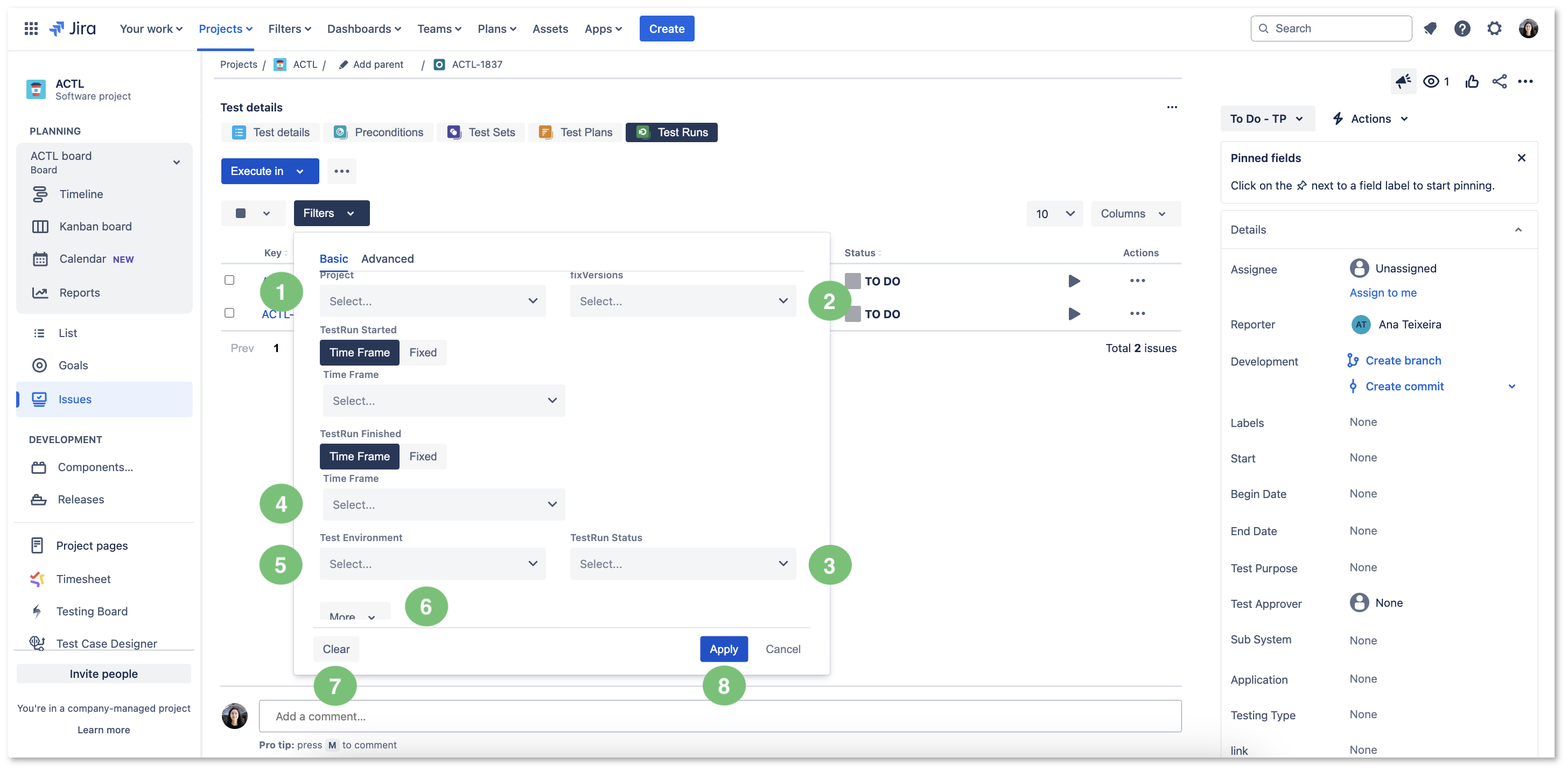Open user profile avatar in top bar
Screen dimensions: 1568x771
tap(1528, 29)
